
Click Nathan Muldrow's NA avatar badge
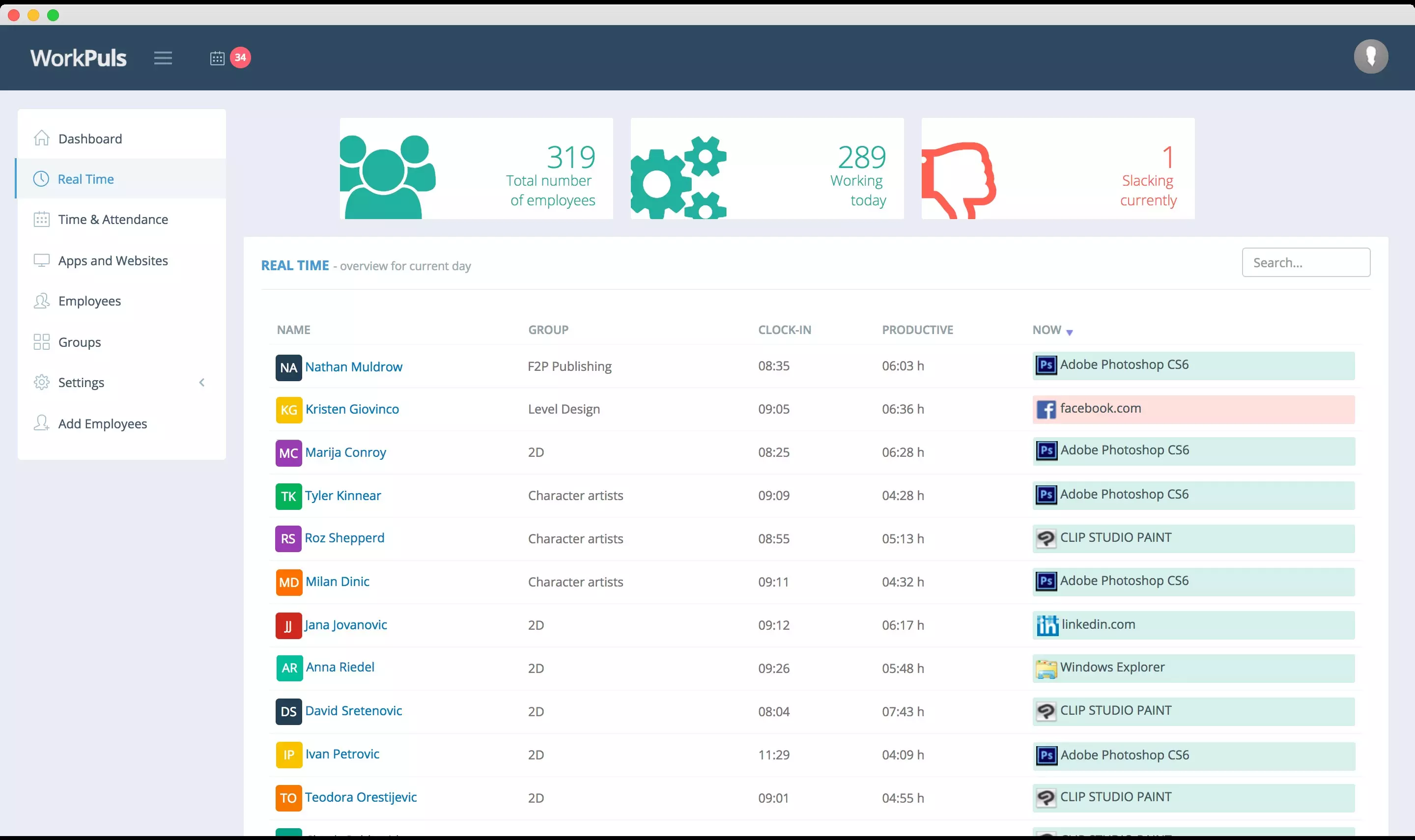click(288, 367)
